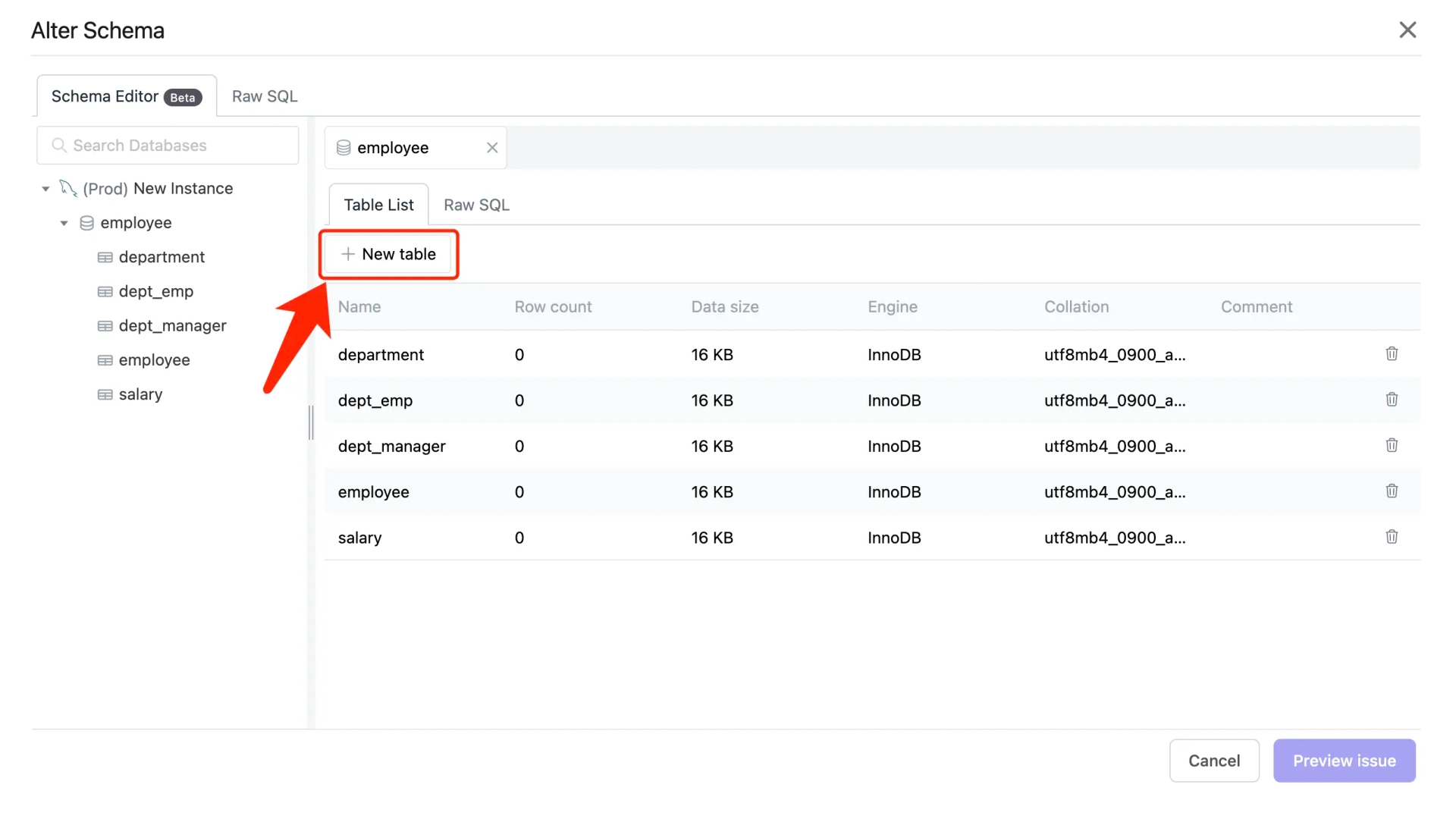Click the delete icon for department table
Image resolution: width=1456 pixels, height=819 pixels.
(x=1391, y=353)
